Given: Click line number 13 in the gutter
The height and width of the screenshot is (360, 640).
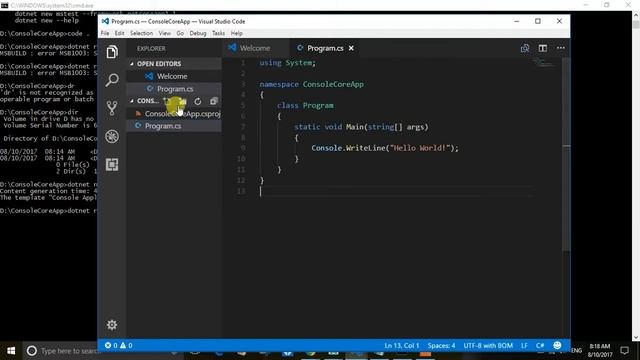Looking at the screenshot, I should click(x=241, y=191).
